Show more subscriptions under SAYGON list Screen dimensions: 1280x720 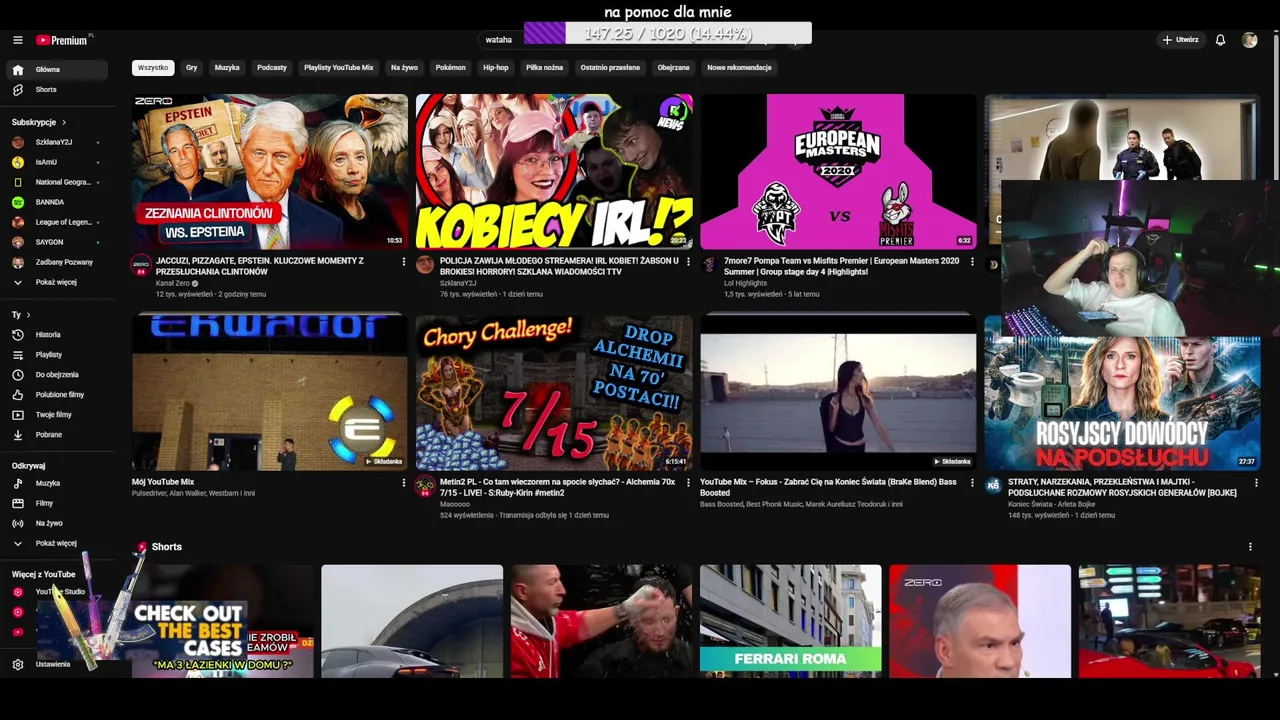pos(58,282)
